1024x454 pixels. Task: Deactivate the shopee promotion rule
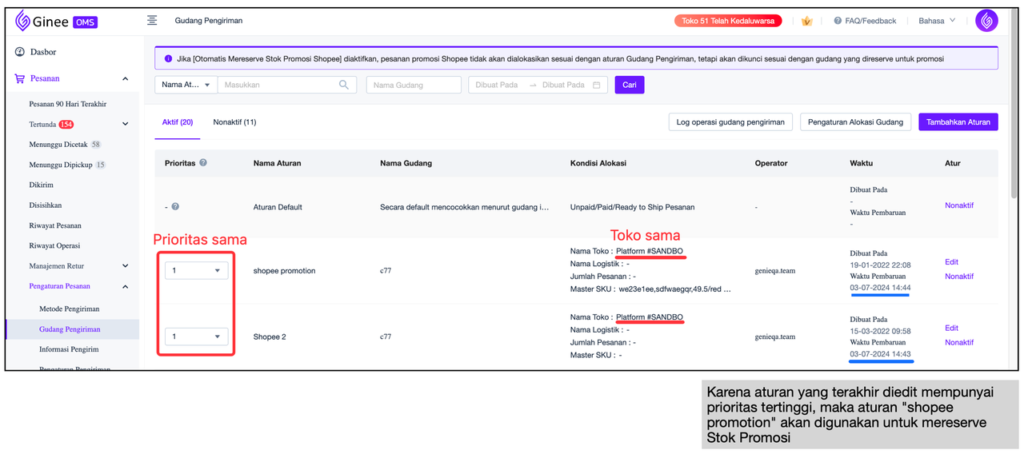point(959,276)
